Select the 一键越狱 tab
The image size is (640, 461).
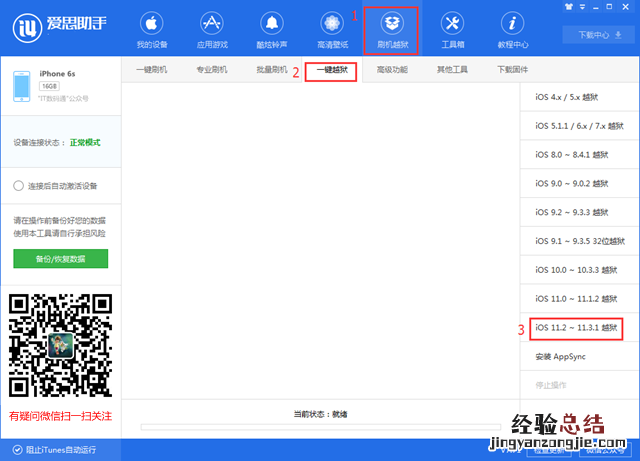pos(332,70)
